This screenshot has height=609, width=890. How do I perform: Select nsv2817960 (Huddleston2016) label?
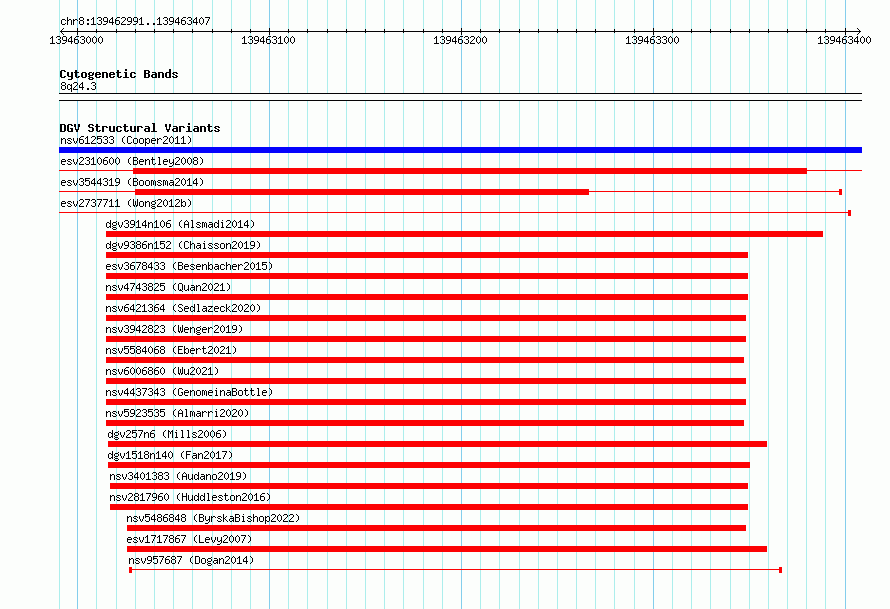coord(190,497)
